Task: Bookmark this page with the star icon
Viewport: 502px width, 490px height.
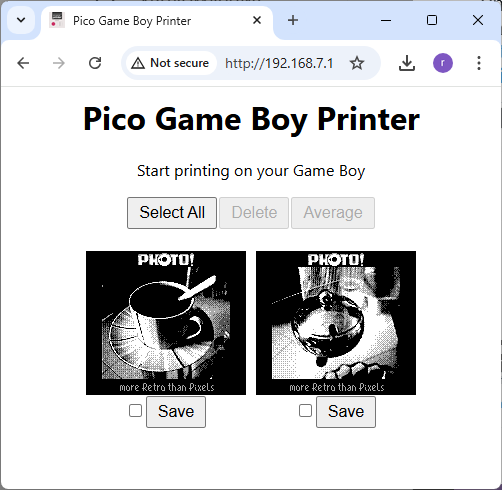Action: point(357,63)
